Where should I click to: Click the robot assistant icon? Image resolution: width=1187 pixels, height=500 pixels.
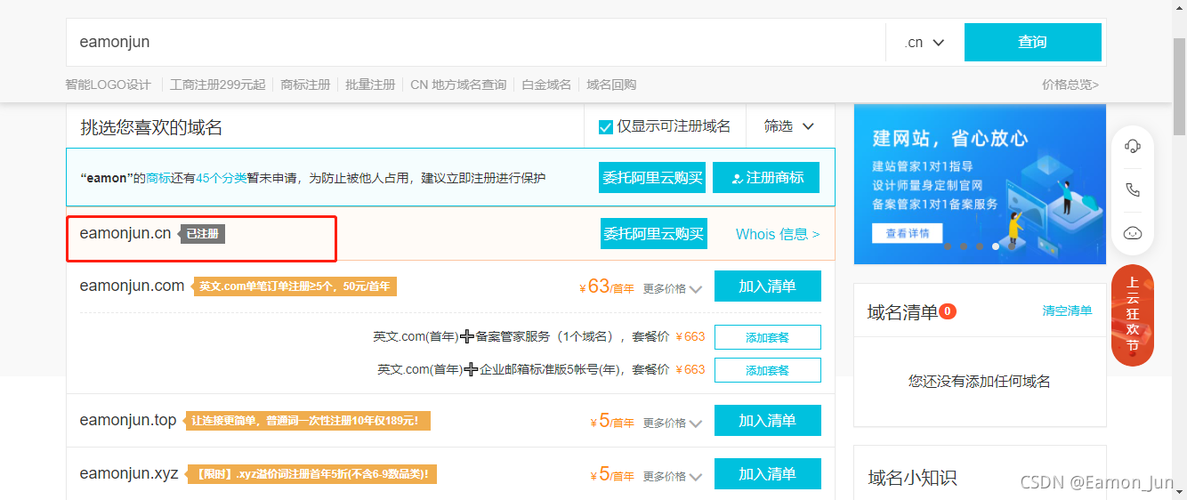1132,233
